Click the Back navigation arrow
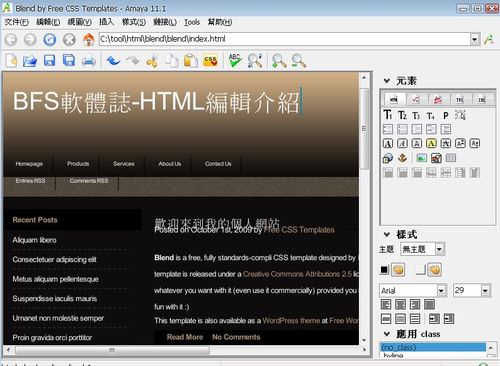This screenshot has width=500, height=366. coord(11,40)
